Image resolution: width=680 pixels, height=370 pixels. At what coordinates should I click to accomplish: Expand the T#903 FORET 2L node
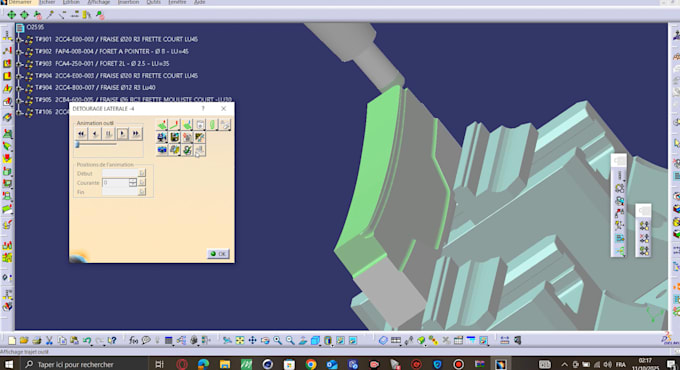pos(19,64)
